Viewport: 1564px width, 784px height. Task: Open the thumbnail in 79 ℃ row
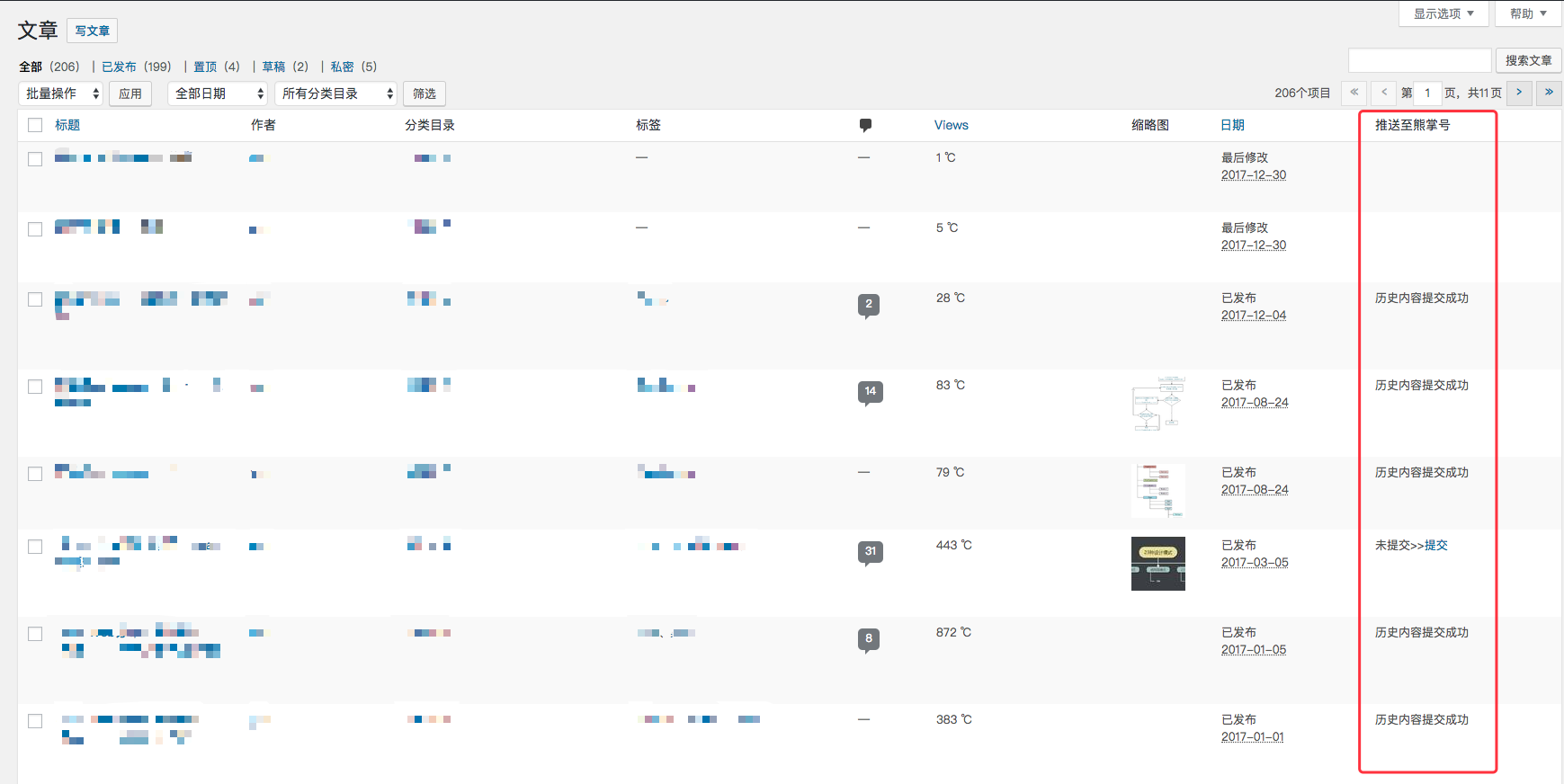click(x=1158, y=491)
